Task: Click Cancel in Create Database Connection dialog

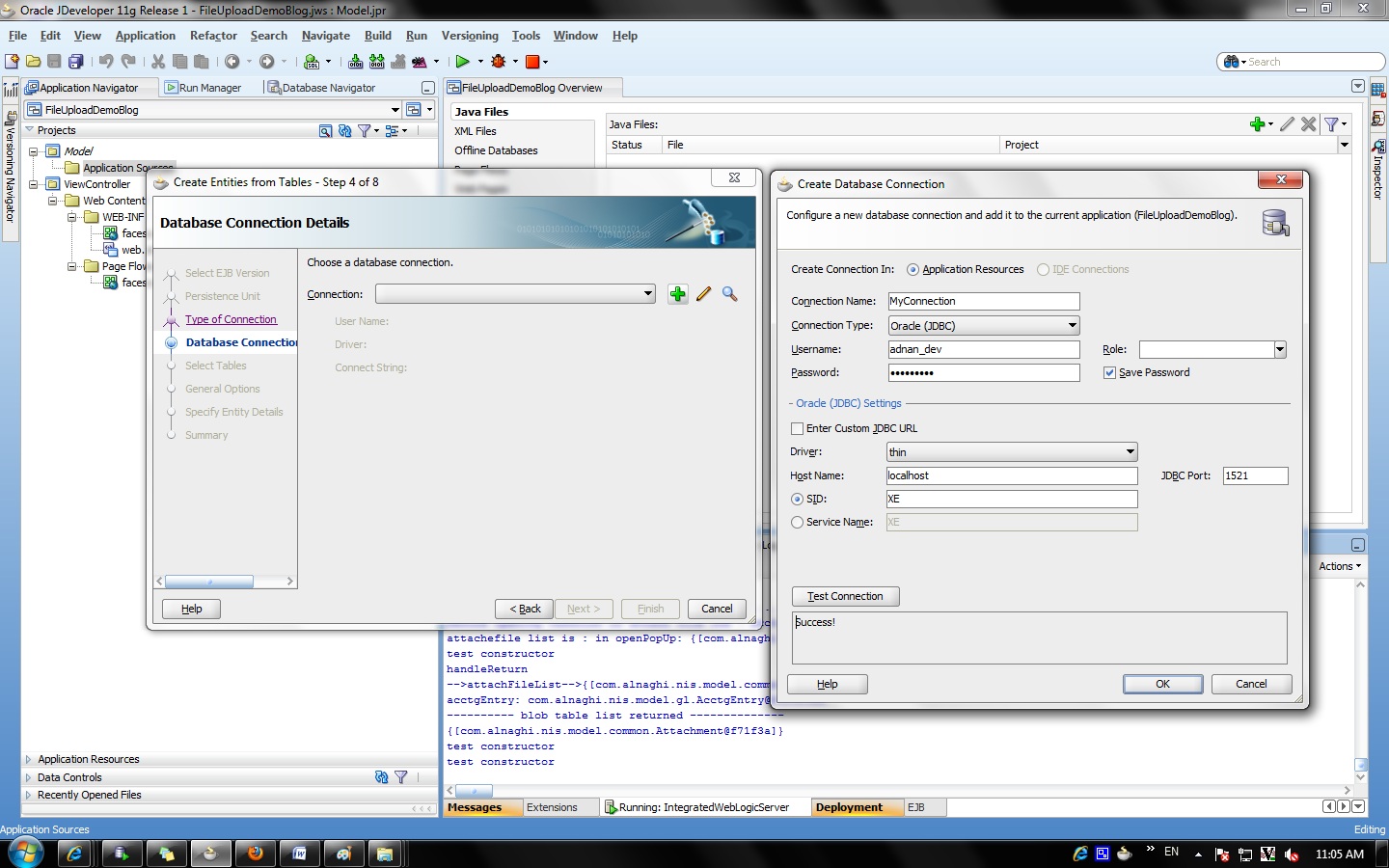Action: click(x=1251, y=684)
